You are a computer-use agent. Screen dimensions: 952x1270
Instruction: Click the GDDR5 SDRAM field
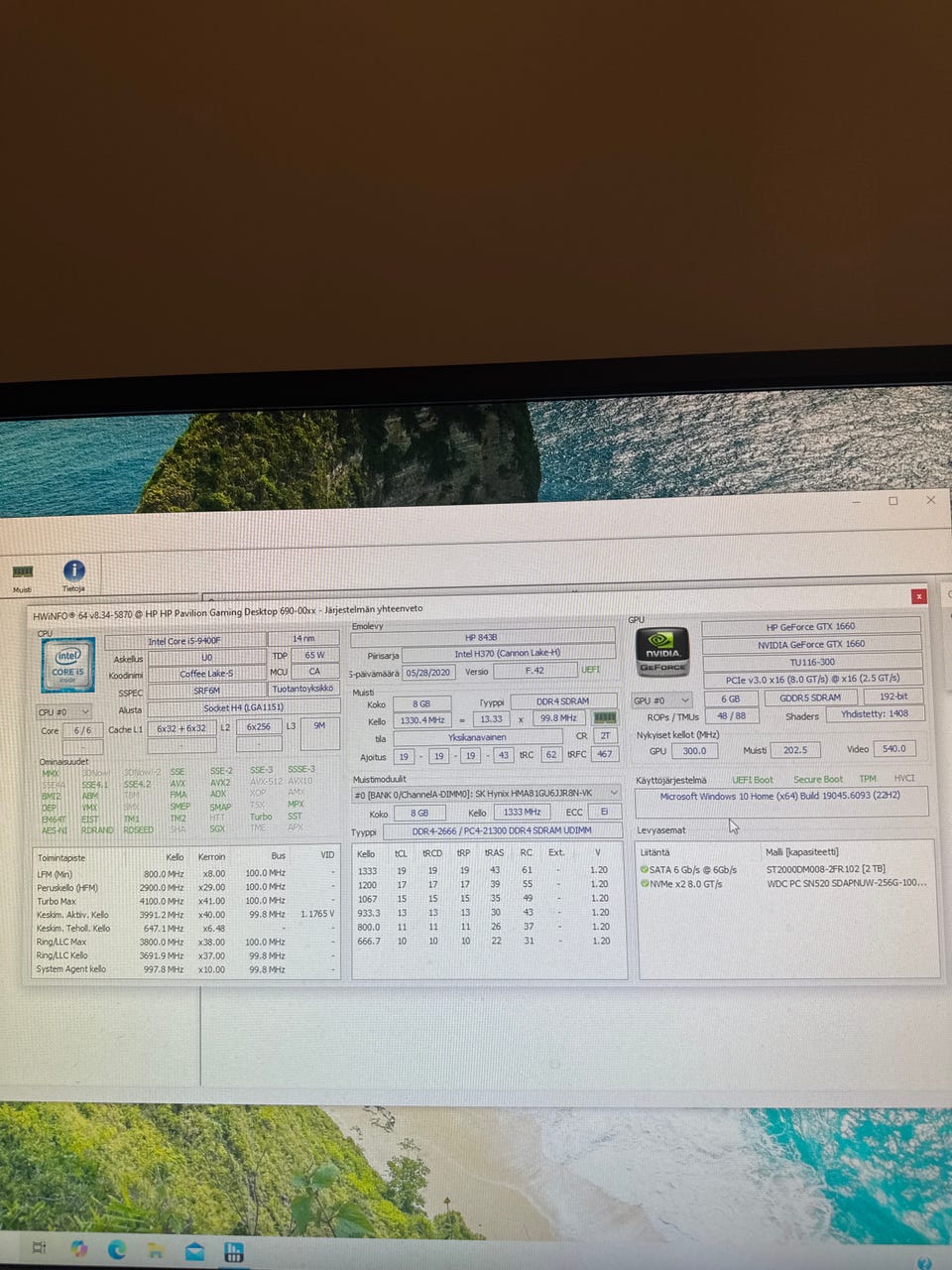tap(810, 698)
